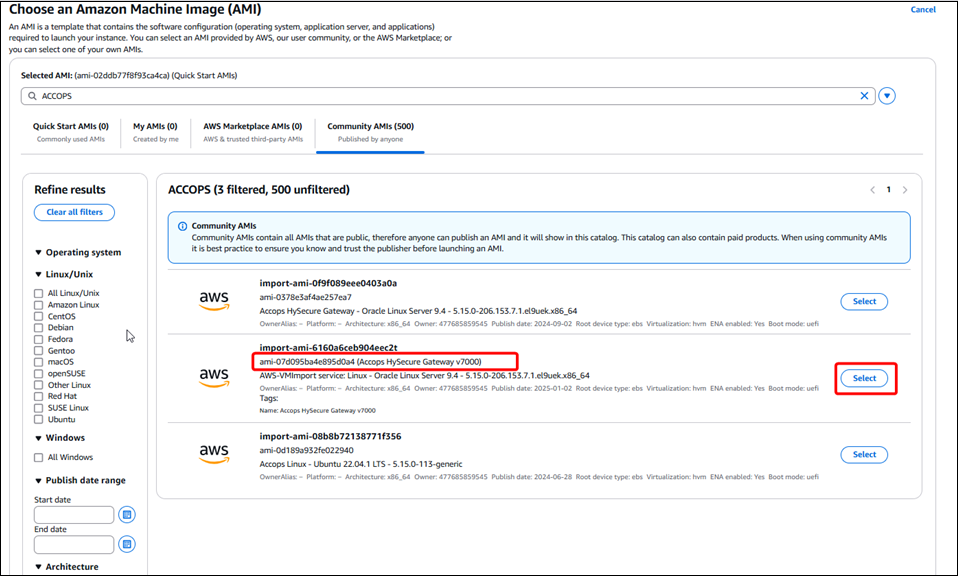The image size is (958, 576).
Task: Click Clear all filters button
Action: (x=74, y=212)
